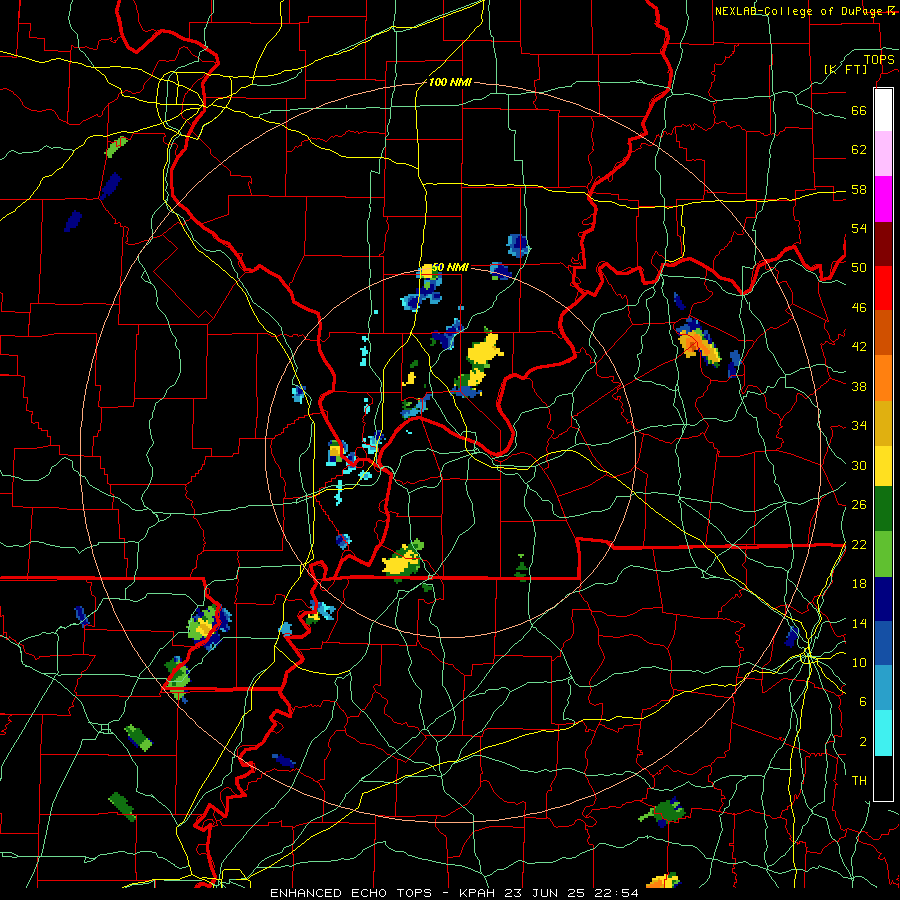Screen dimensions: 900x900
Task: Click the dark green legend swatch
Action: tap(883, 509)
